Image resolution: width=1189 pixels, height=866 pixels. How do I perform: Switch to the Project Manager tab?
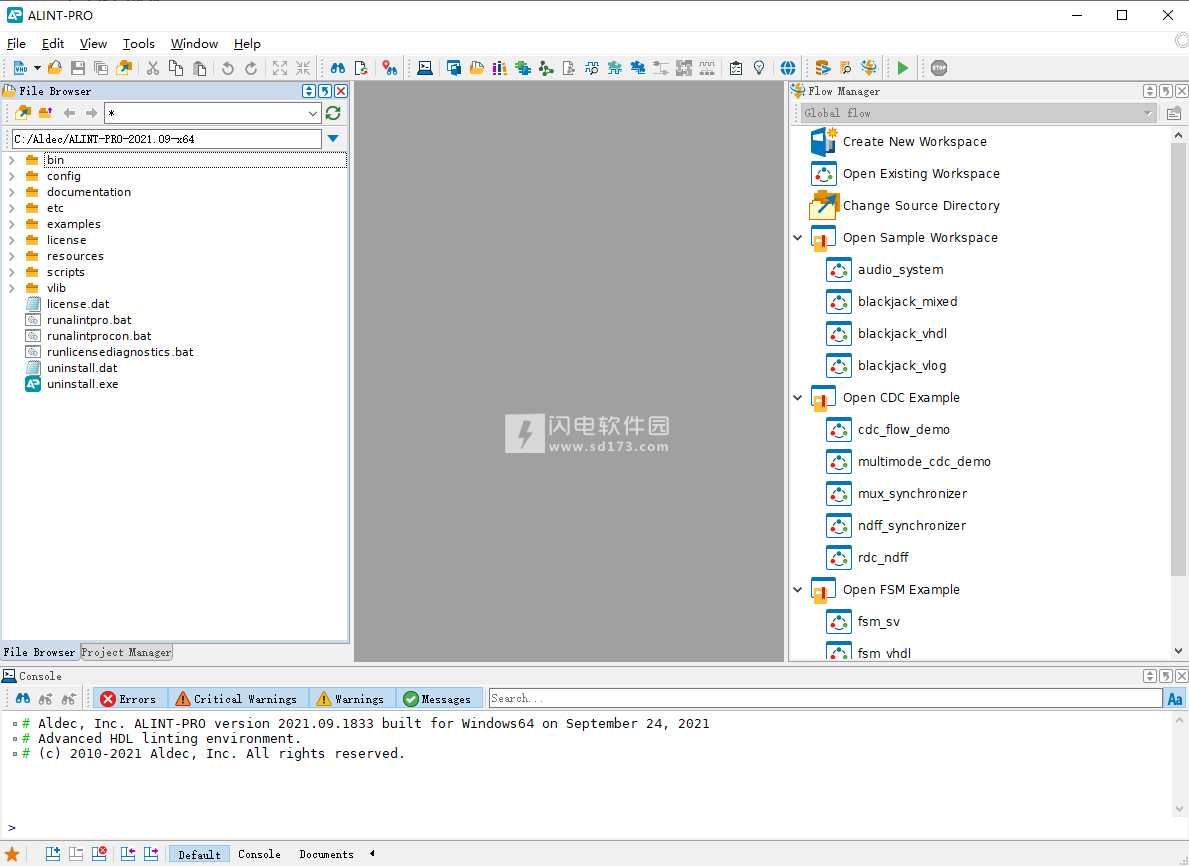(126, 652)
